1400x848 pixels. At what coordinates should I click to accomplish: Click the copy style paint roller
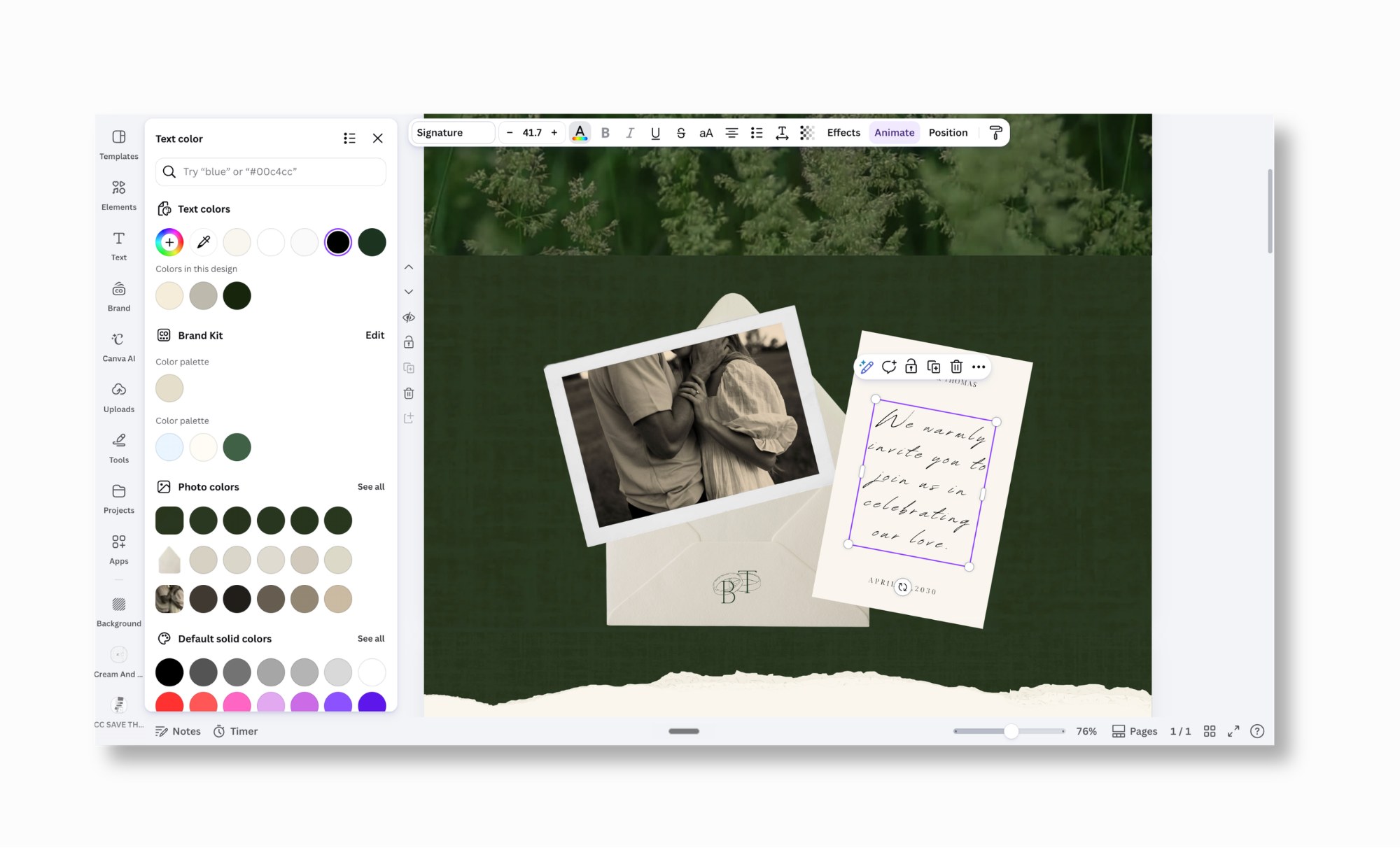pyautogui.click(x=995, y=133)
